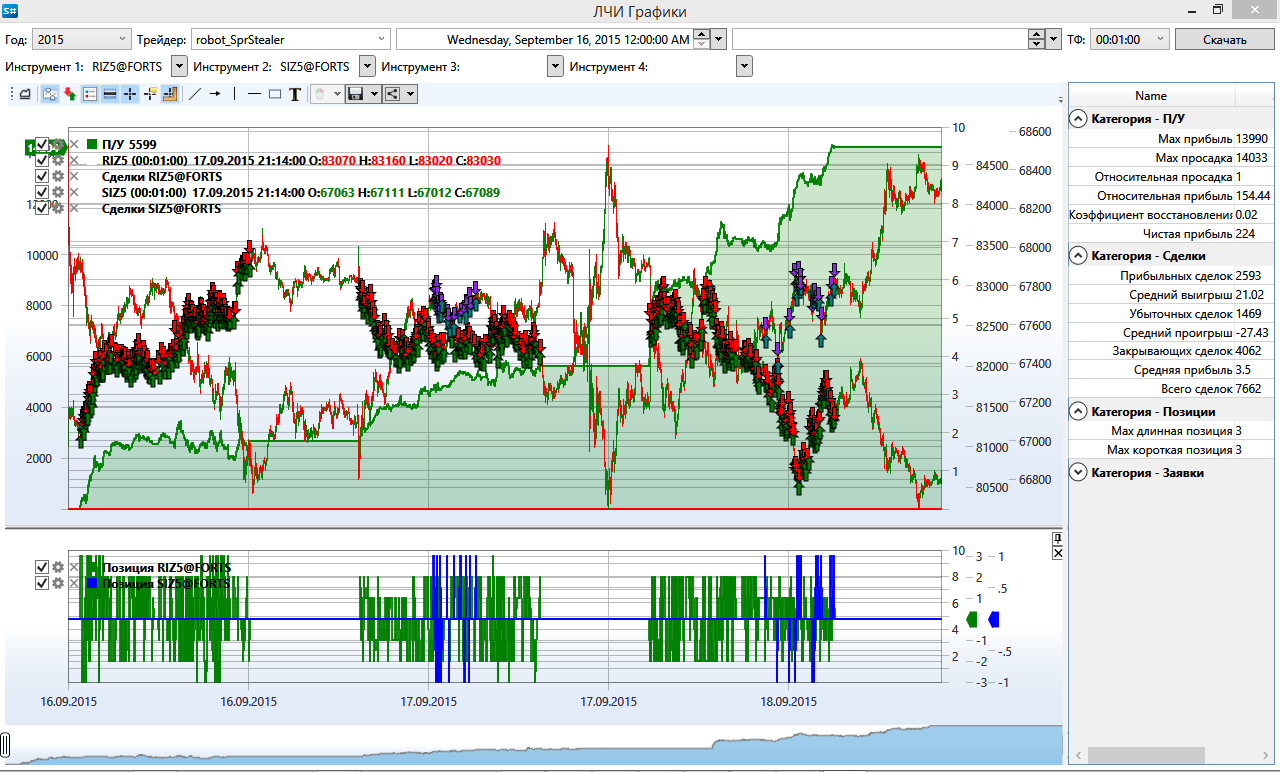Viewport: 1280px width, 772px height.
Task: Open the save icon dropdown arrow
Action: pyautogui.click(x=374, y=94)
